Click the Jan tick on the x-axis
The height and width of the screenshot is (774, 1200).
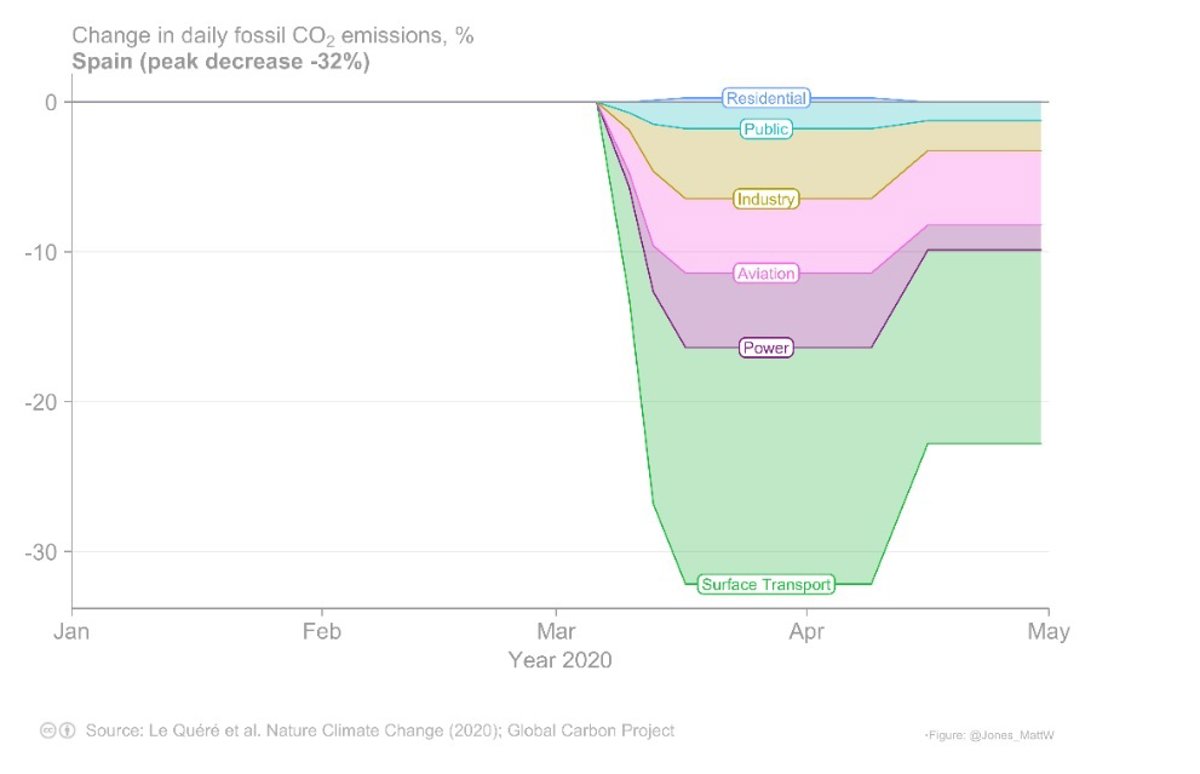[x=72, y=632]
